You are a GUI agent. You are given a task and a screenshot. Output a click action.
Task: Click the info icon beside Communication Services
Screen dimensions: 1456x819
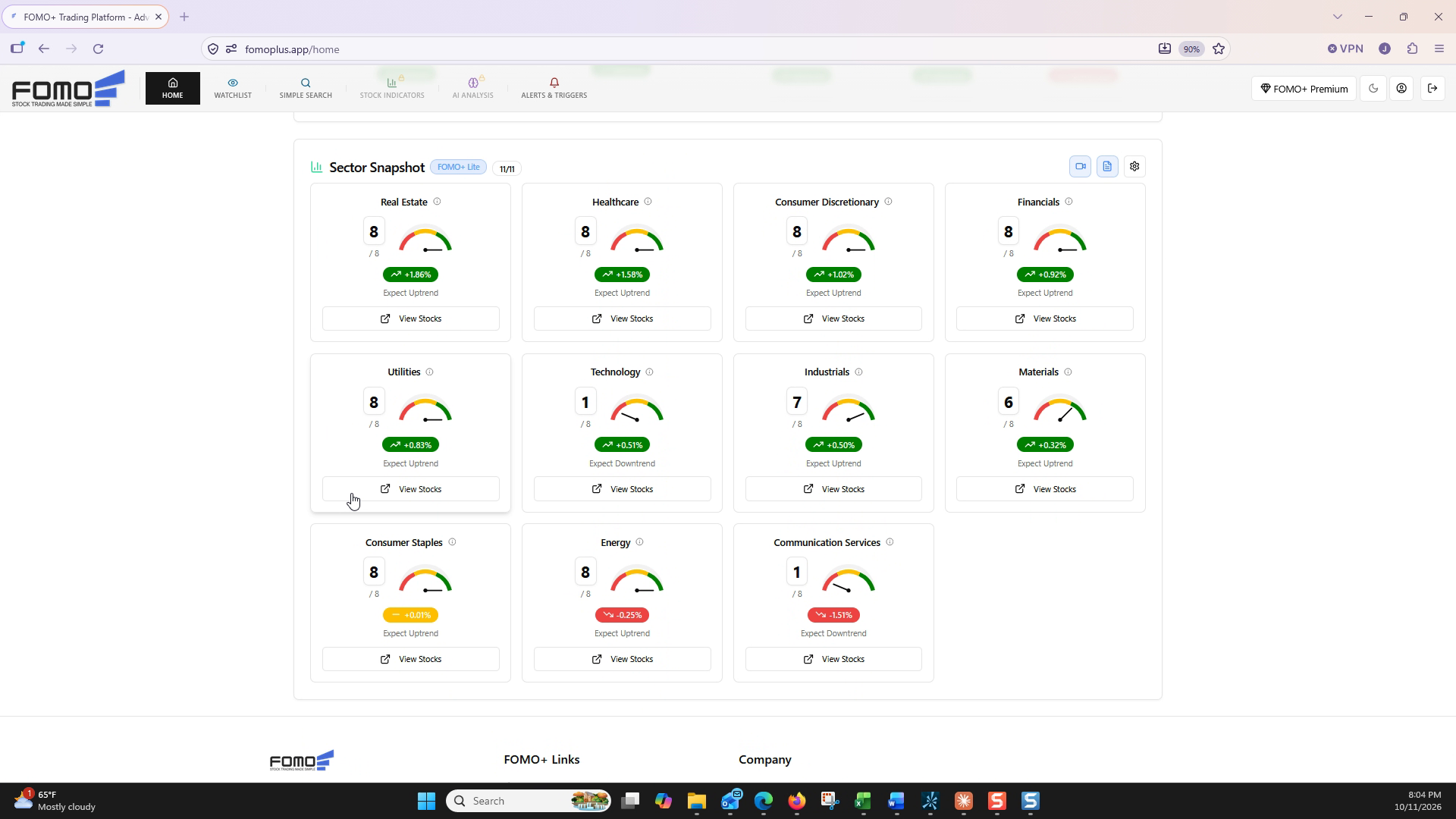pyautogui.click(x=890, y=542)
